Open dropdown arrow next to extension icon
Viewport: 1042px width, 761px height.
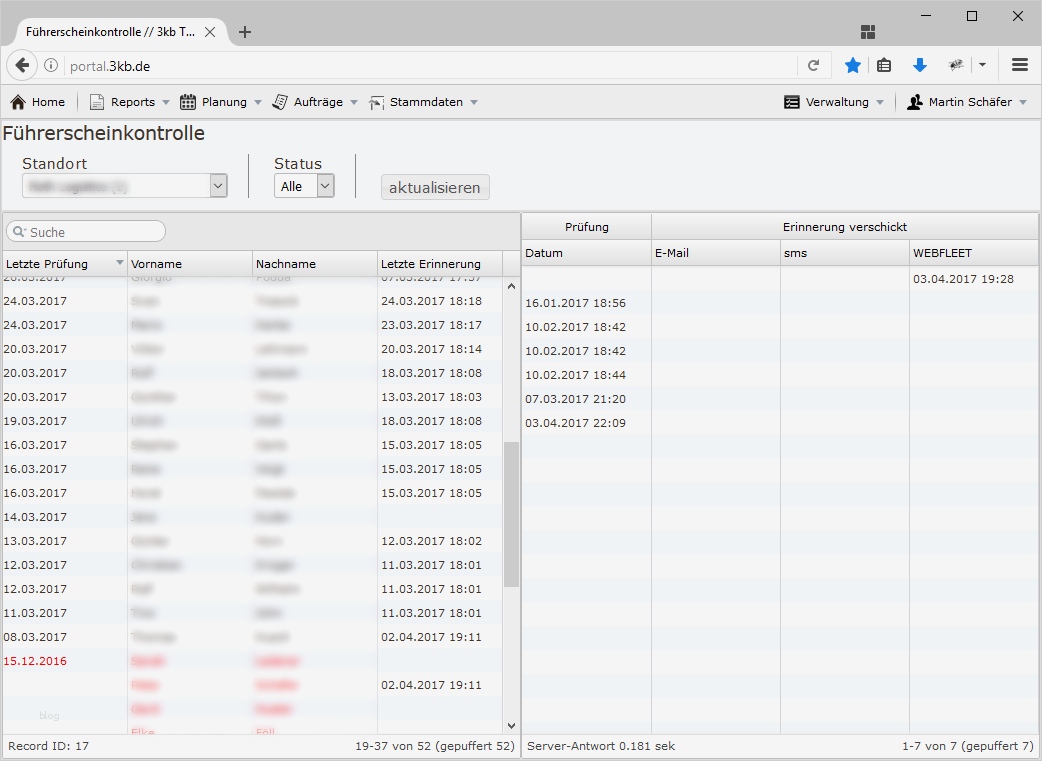[982, 65]
